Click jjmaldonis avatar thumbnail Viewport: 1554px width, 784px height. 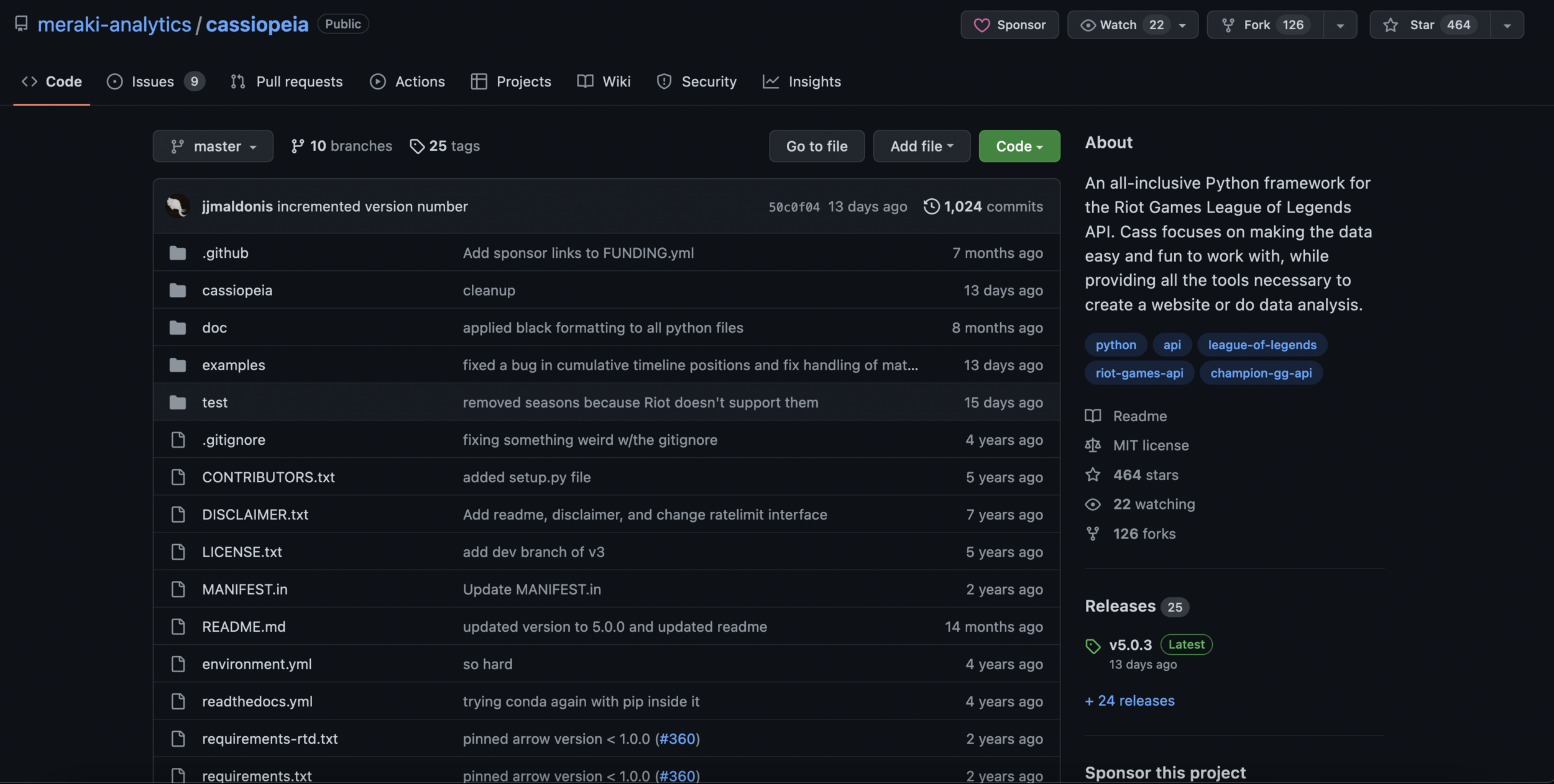coord(178,206)
